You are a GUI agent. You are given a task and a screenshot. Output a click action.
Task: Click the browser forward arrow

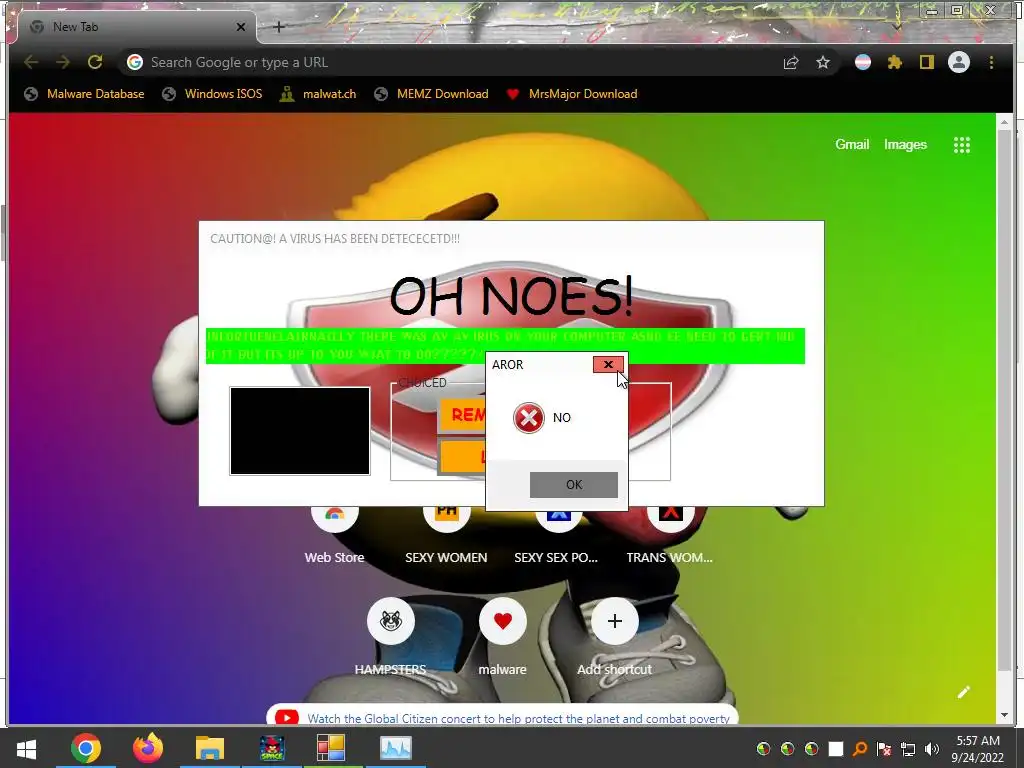[63, 62]
